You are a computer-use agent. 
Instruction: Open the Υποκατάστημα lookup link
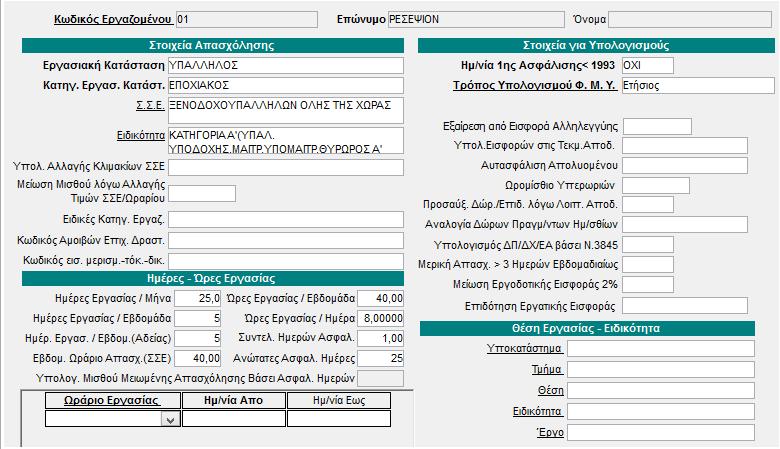pos(524,349)
